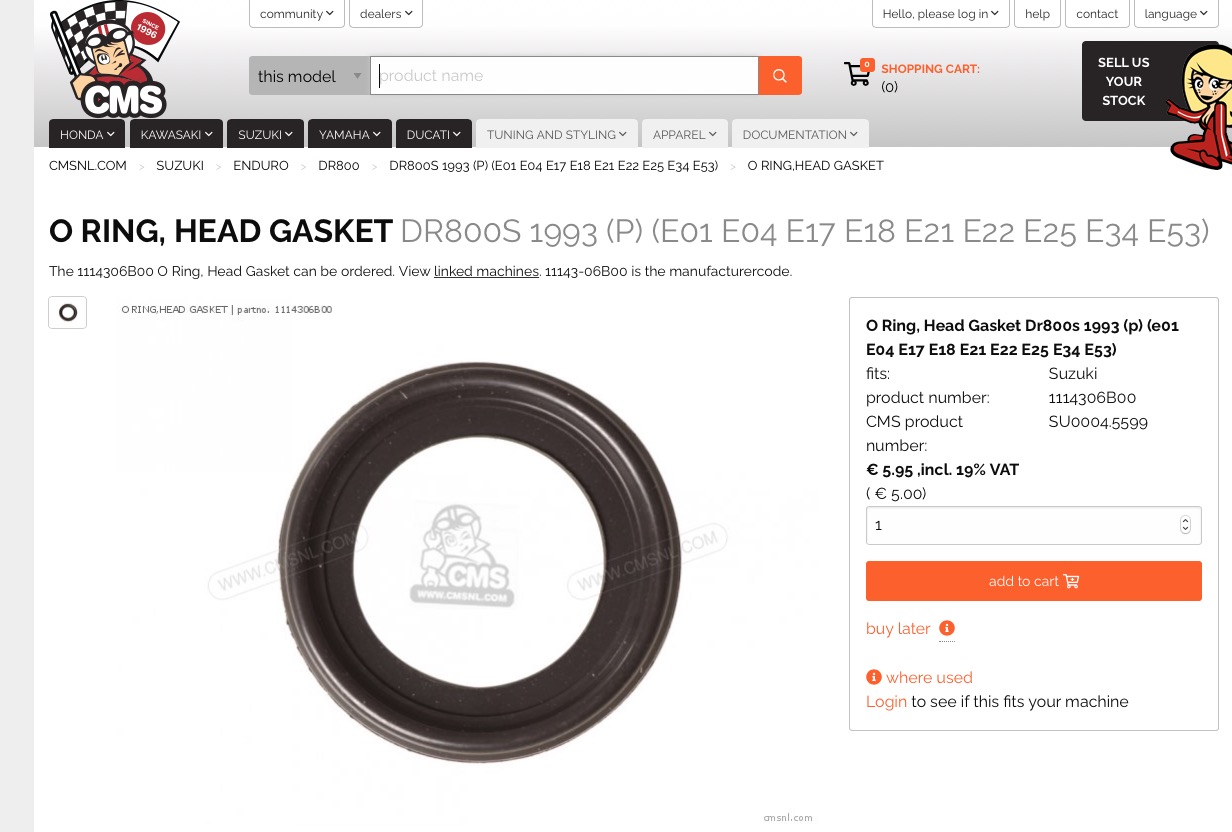Image resolution: width=1232 pixels, height=832 pixels.
Task: Expand the 'this model' search scope dropdown
Action: coord(309,76)
